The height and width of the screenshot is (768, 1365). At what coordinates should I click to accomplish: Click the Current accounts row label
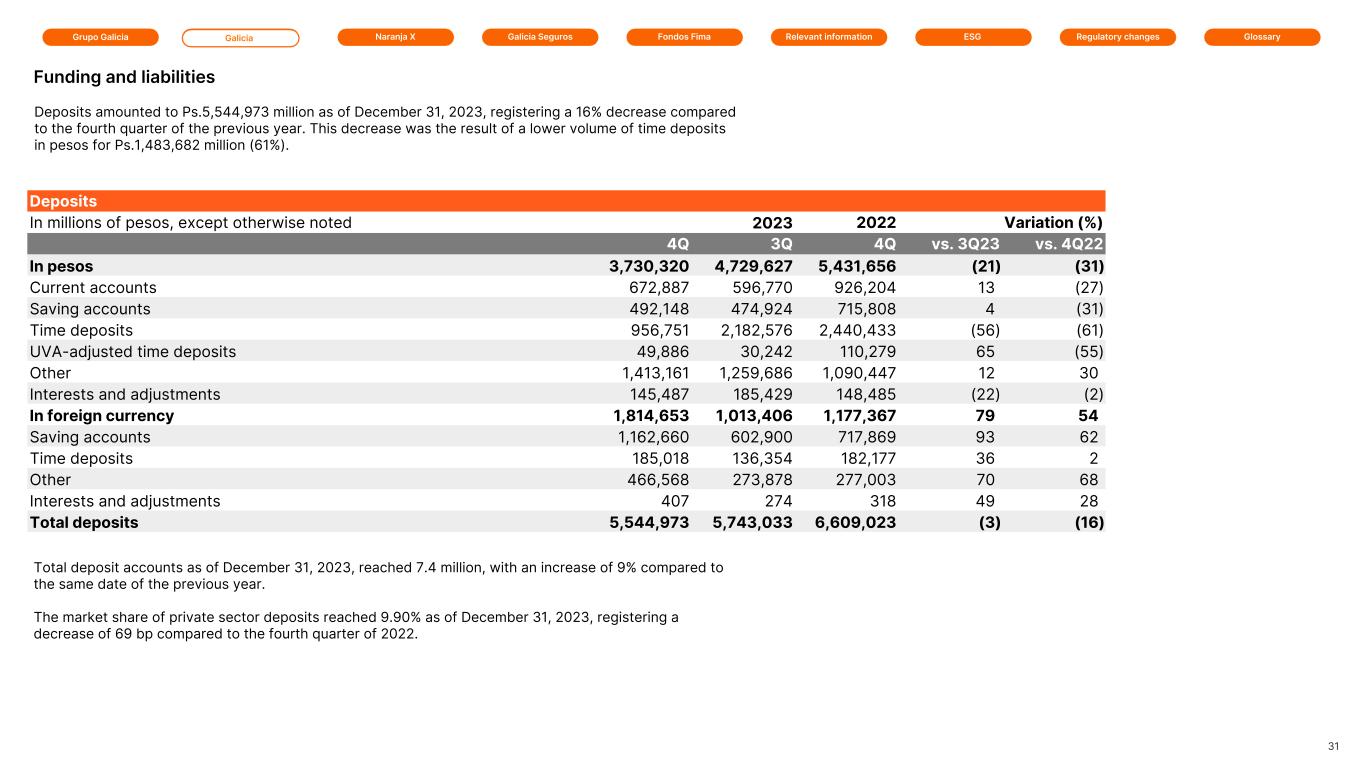[93, 287]
